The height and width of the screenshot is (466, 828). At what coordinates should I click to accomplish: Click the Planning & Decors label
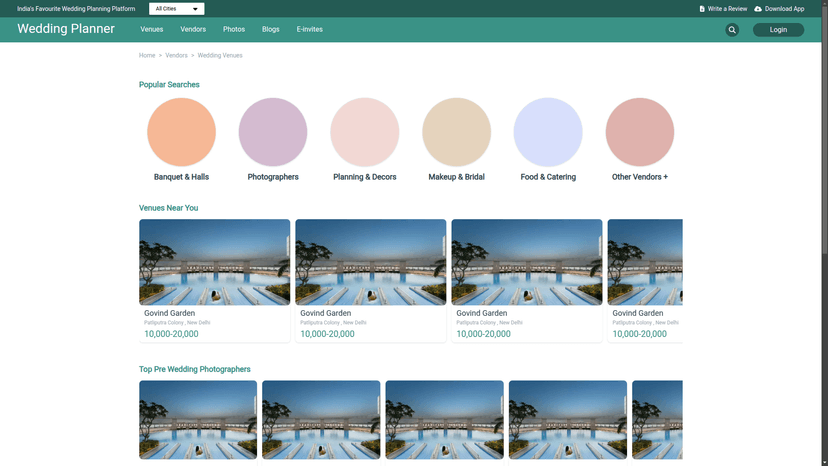(x=364, y=177)
